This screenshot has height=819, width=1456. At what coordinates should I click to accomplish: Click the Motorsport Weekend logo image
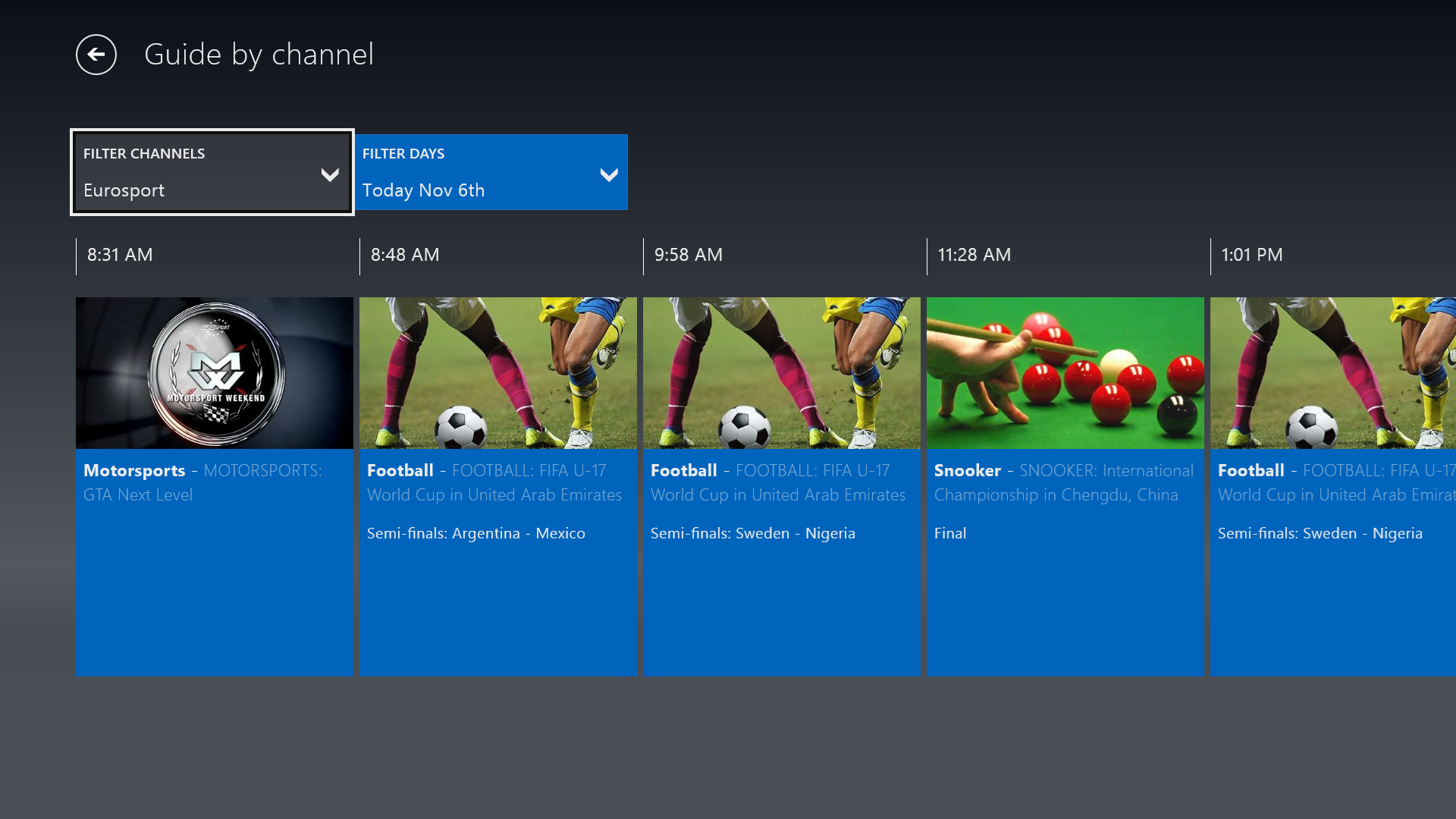(215, 372)
